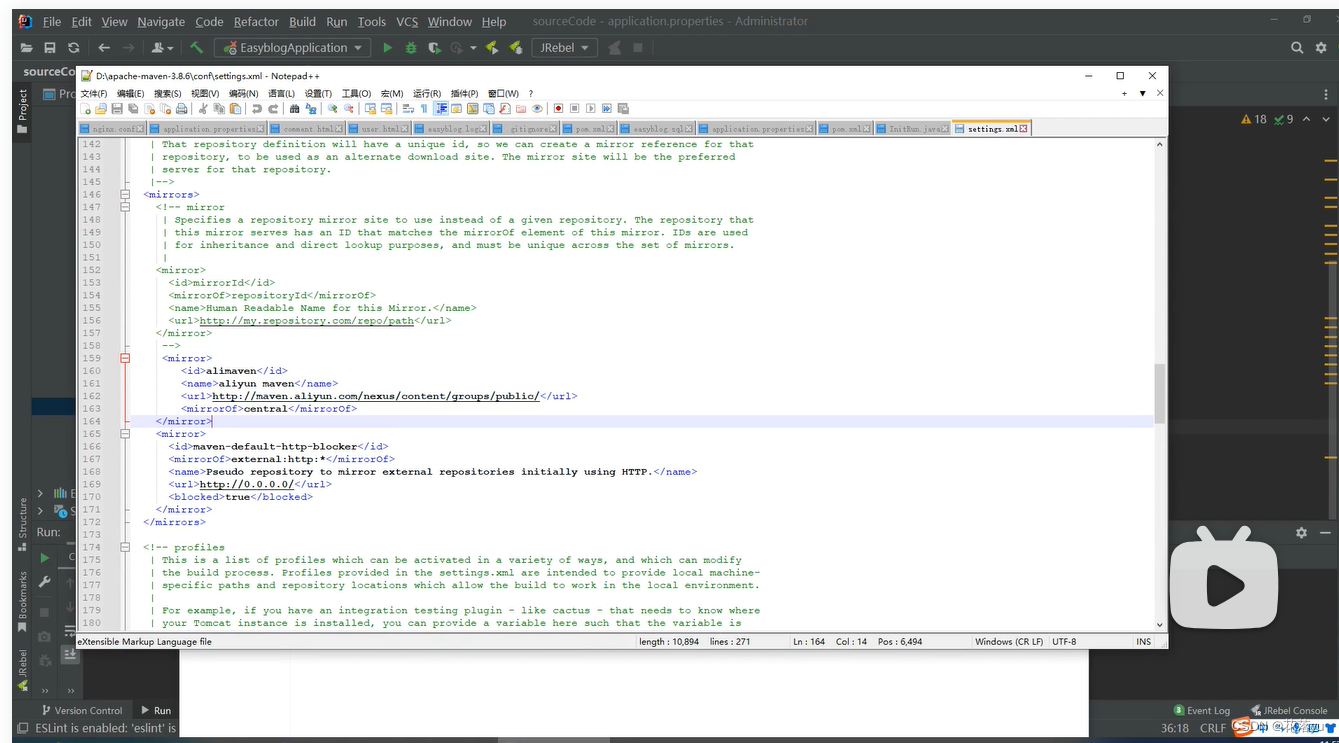Toggle the indent guide icon in Notepad++ toolbar
Screen dimensions: 1339x743
(441, 108)
